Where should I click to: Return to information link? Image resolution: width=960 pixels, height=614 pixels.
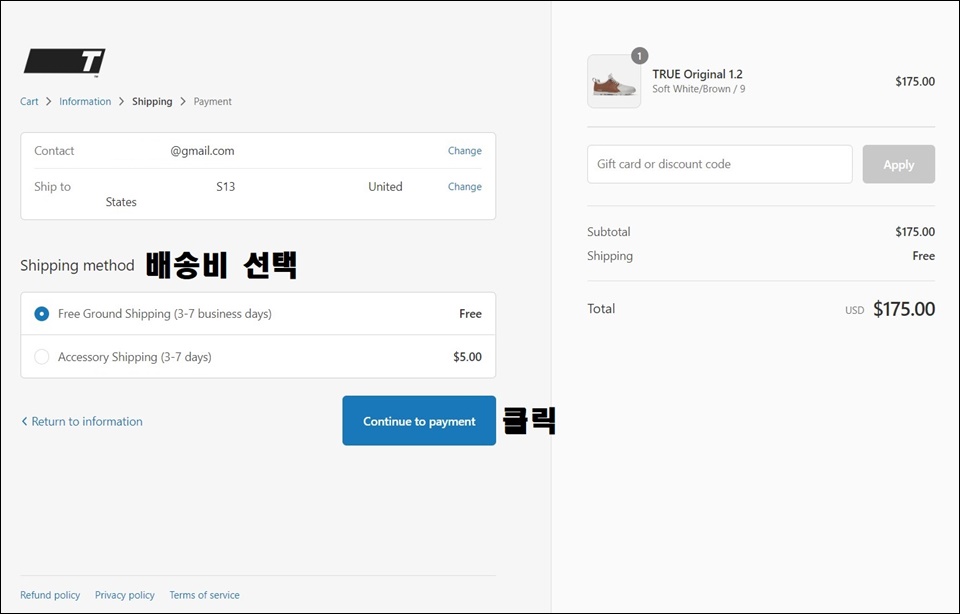(x=82, y=421)
